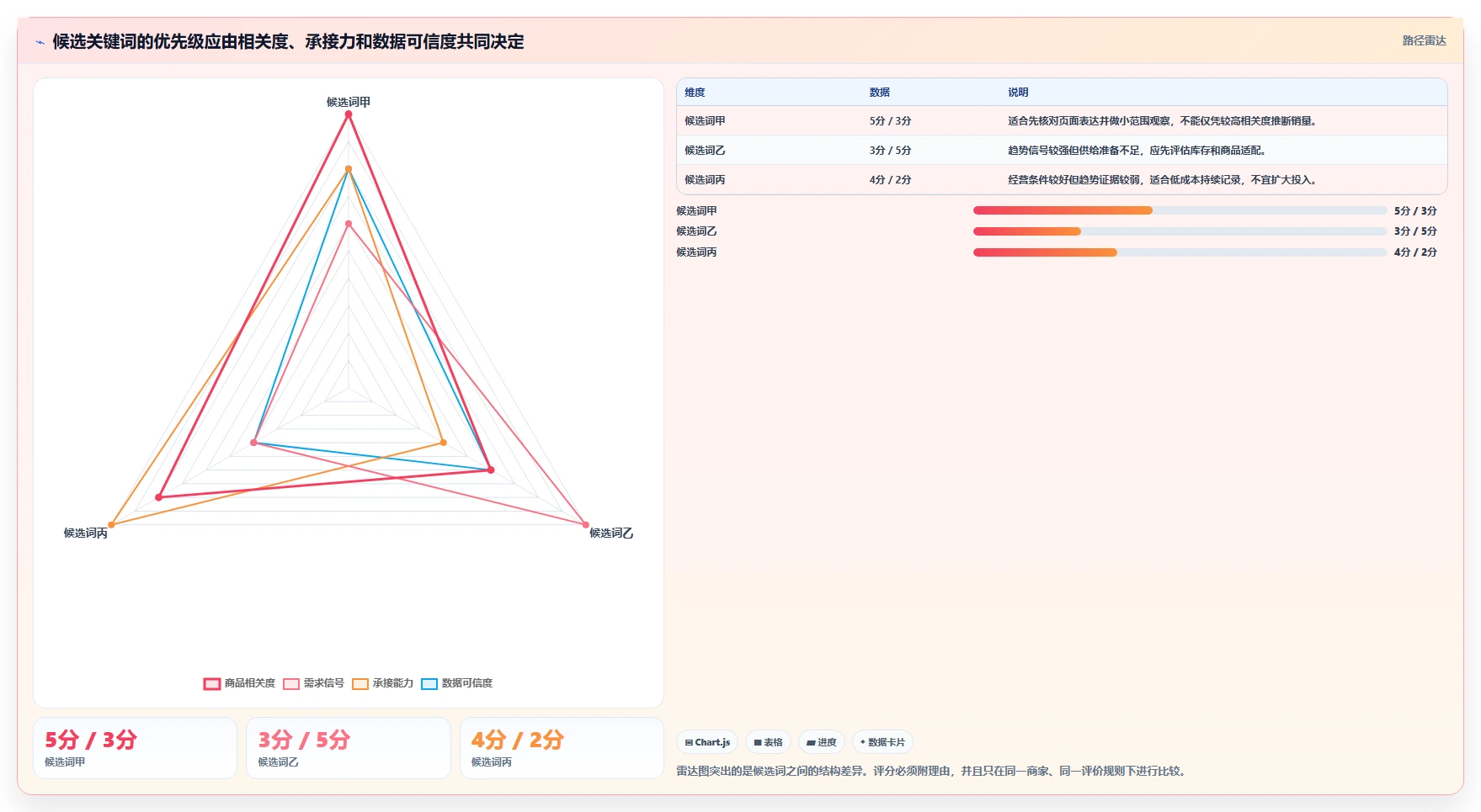This screenshot has width=1481, height=812.
Task: Click the pink data point at the 候选词乙 vertex
Action: (586, 525)
